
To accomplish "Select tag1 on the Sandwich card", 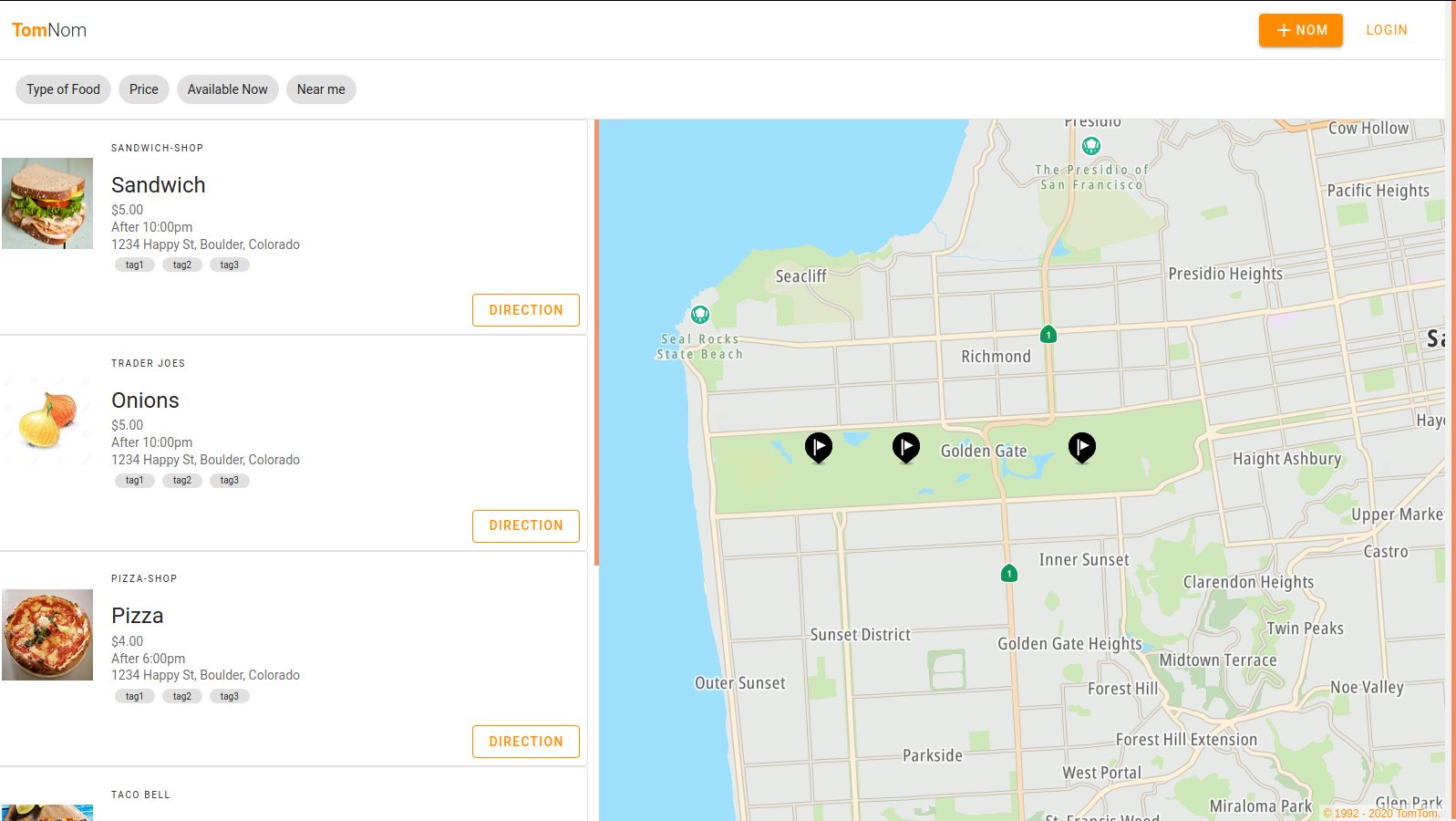I will (135, 265).
